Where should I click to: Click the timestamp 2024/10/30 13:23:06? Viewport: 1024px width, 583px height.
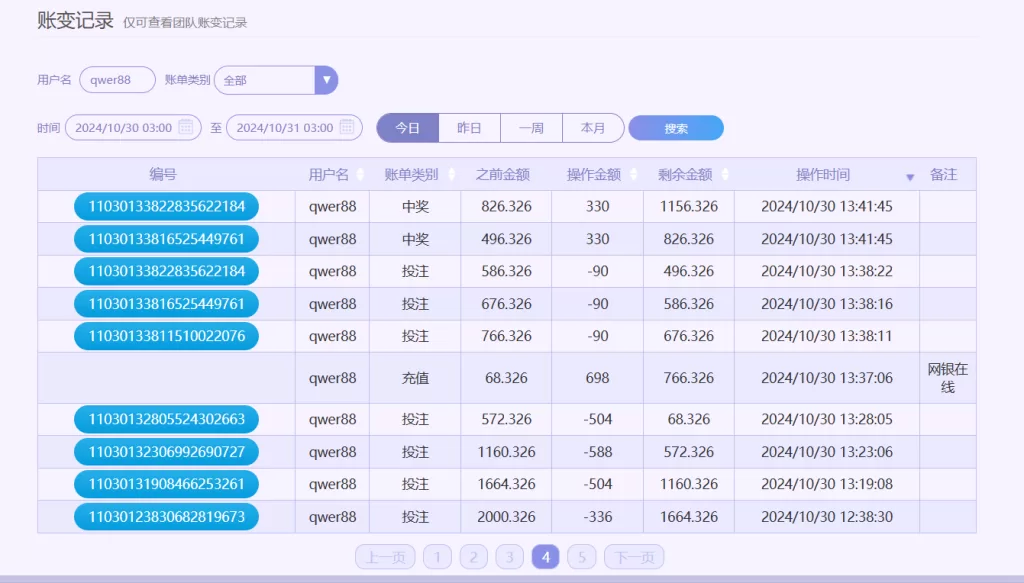coord(827,452)
